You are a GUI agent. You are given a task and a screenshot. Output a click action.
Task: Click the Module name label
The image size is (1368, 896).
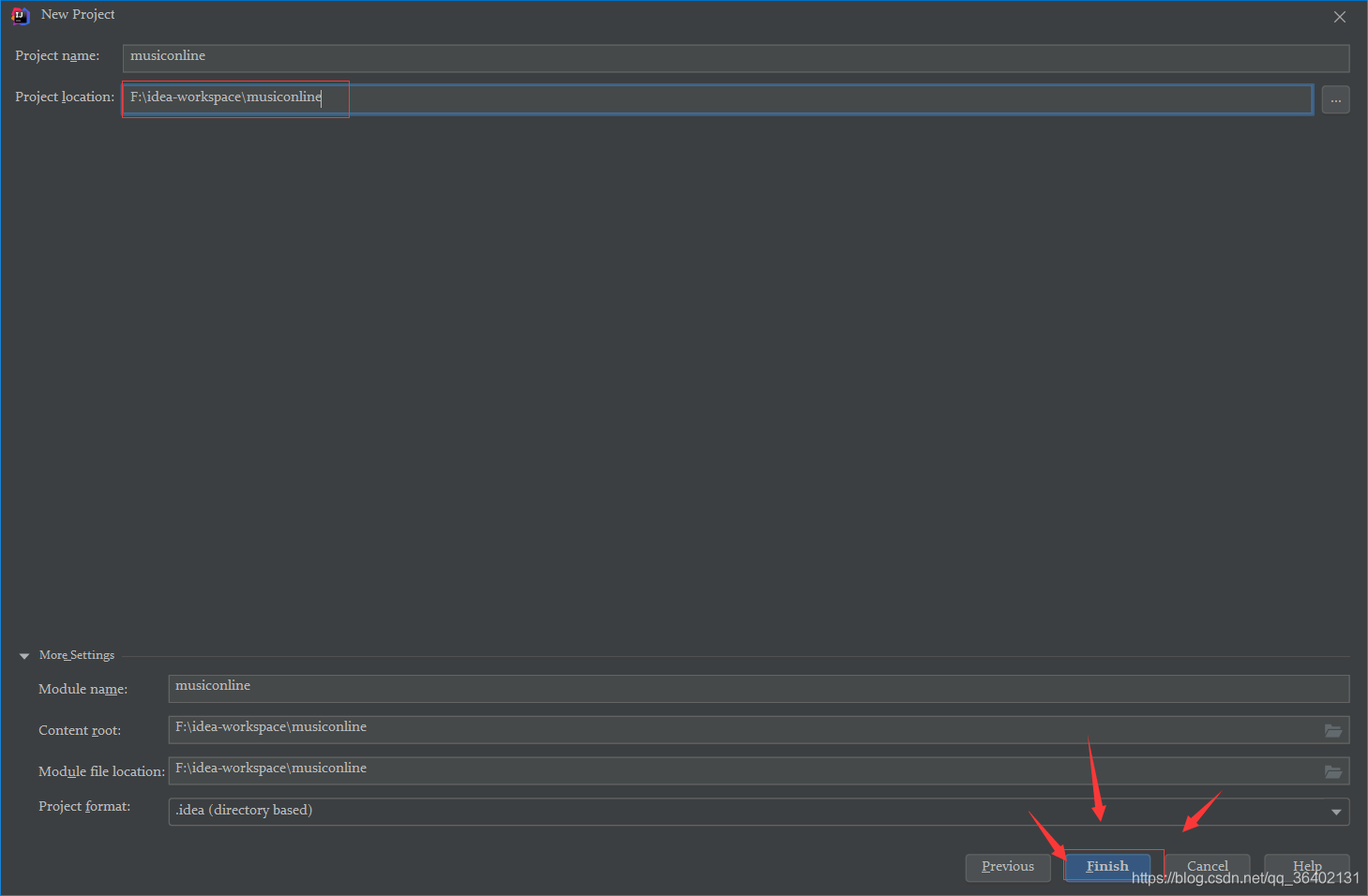click(x=83, y=690)
